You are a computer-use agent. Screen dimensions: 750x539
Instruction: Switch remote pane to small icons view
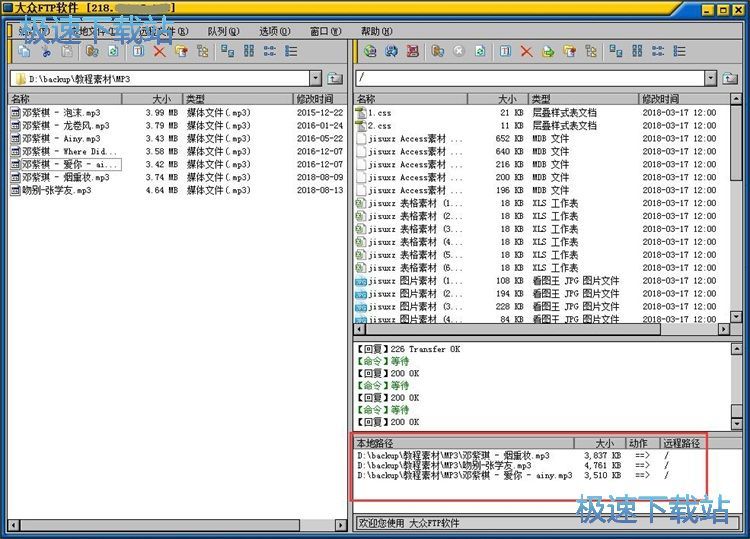[x=637, y=51]
